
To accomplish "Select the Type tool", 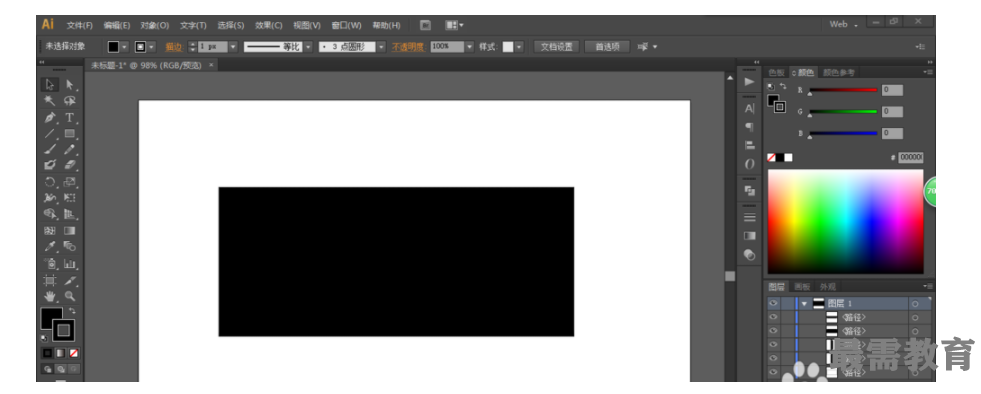I will tap(70, 118).
